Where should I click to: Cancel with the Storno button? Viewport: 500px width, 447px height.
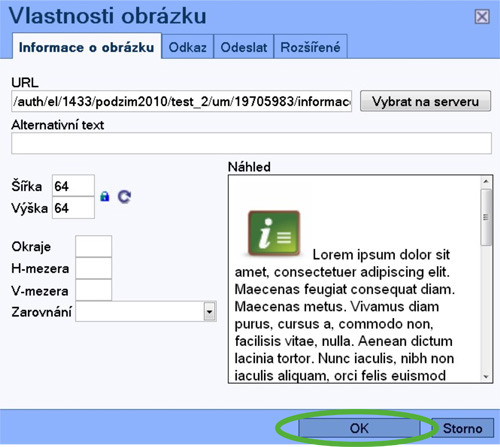[x=463, y=428]
